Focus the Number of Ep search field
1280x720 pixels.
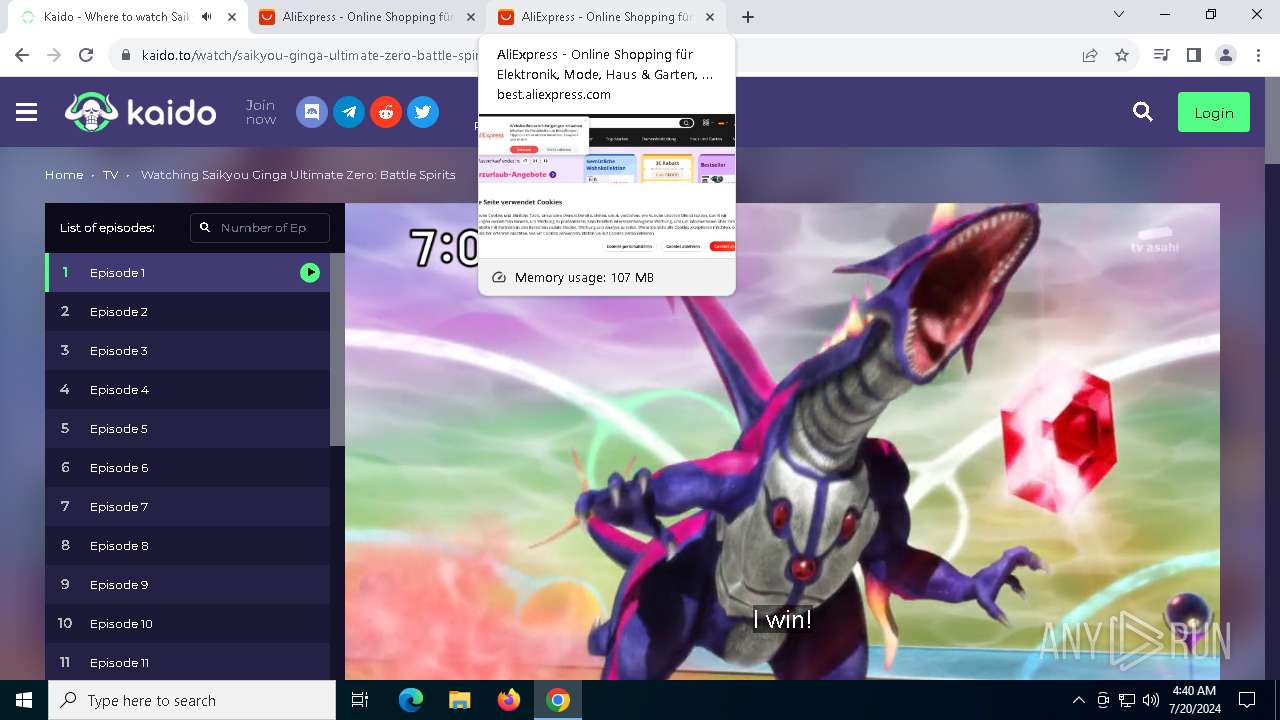[260, 228]
